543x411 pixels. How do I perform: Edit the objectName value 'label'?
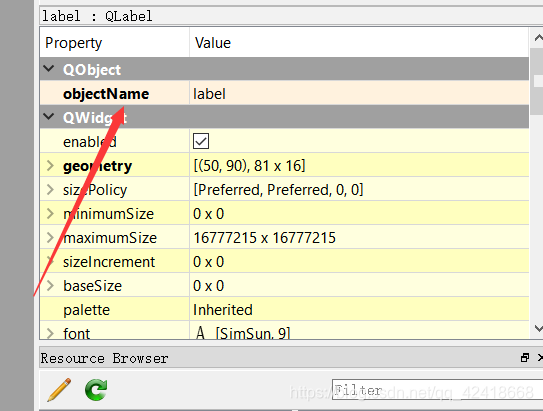[x=210, y=94]
